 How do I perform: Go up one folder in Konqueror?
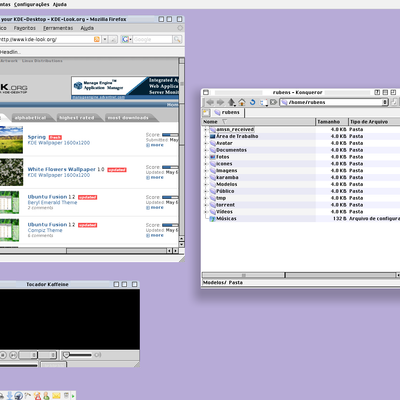(x=231, y=102)
